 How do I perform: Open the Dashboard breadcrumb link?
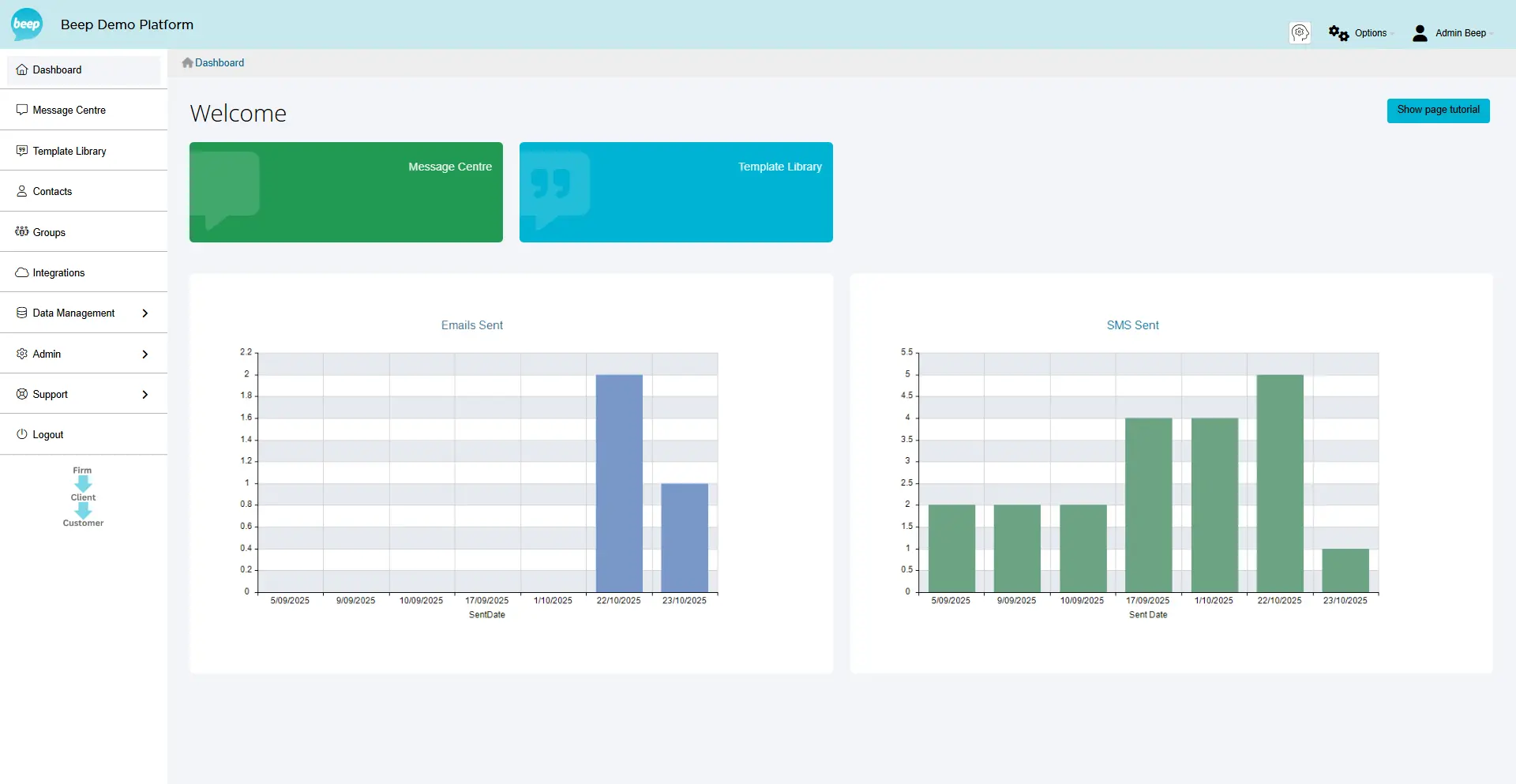click(218, 62)
